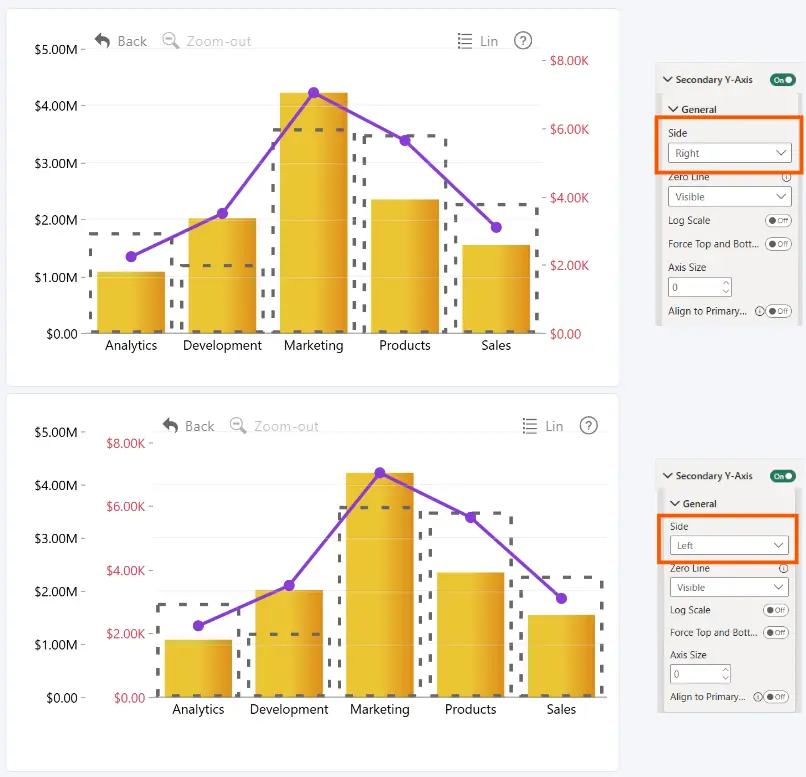This screenshot has width=806, height=777.
Task: Enable Log Scale in upper panel
Action: (778, 220)
